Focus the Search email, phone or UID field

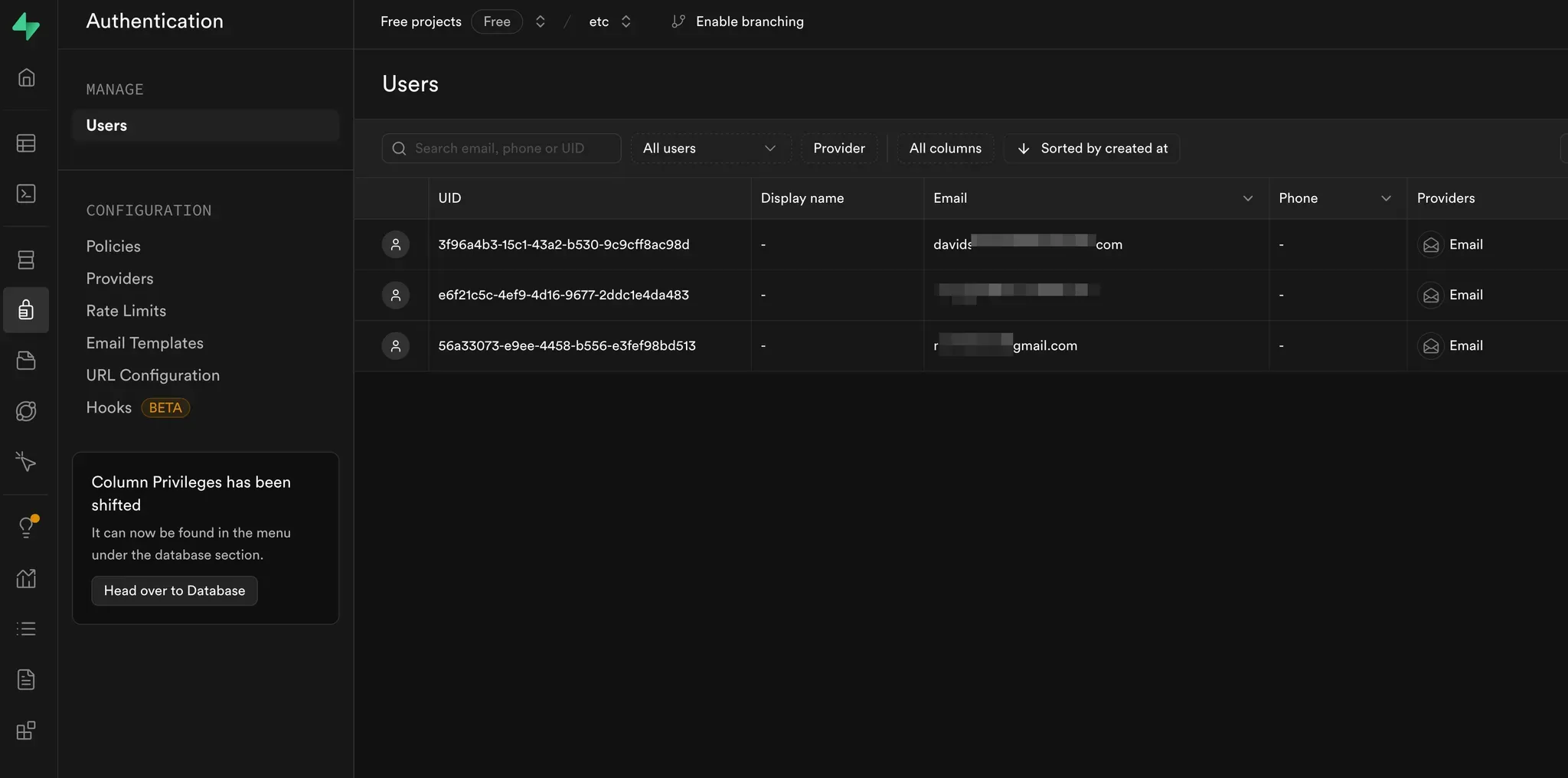[501, 149]
